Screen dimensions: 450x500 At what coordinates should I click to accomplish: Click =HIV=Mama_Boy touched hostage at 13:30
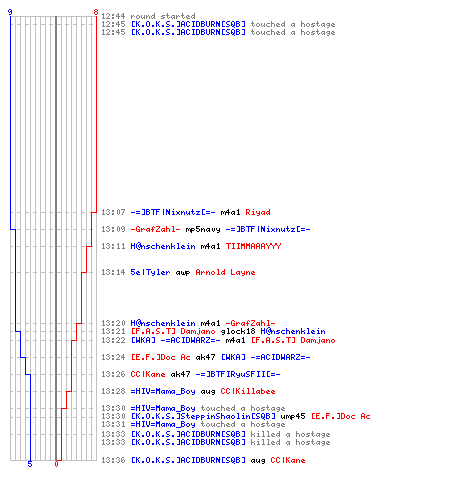(x=193, y=408)
